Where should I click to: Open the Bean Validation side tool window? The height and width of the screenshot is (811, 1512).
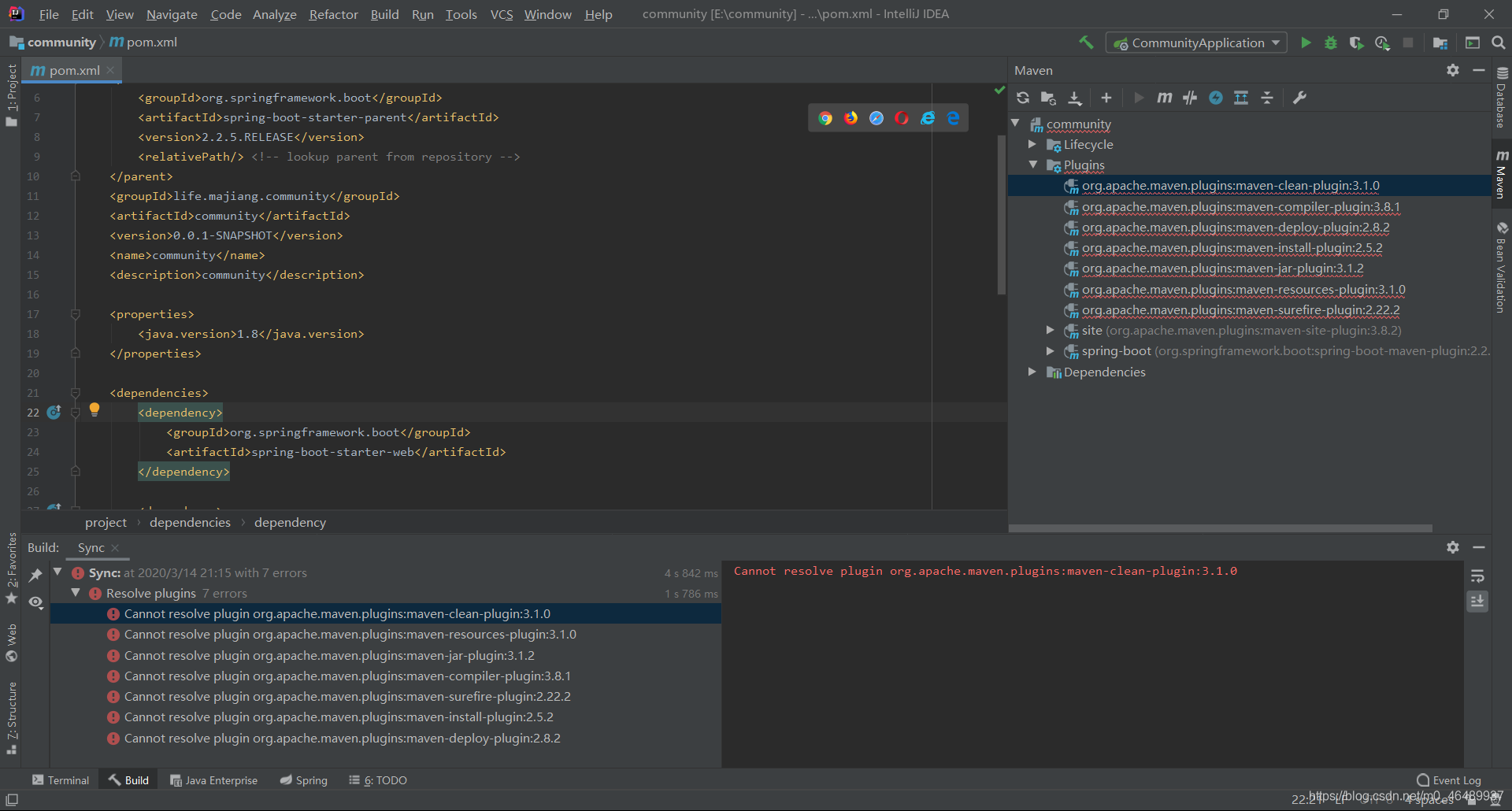pos(1502,266)
